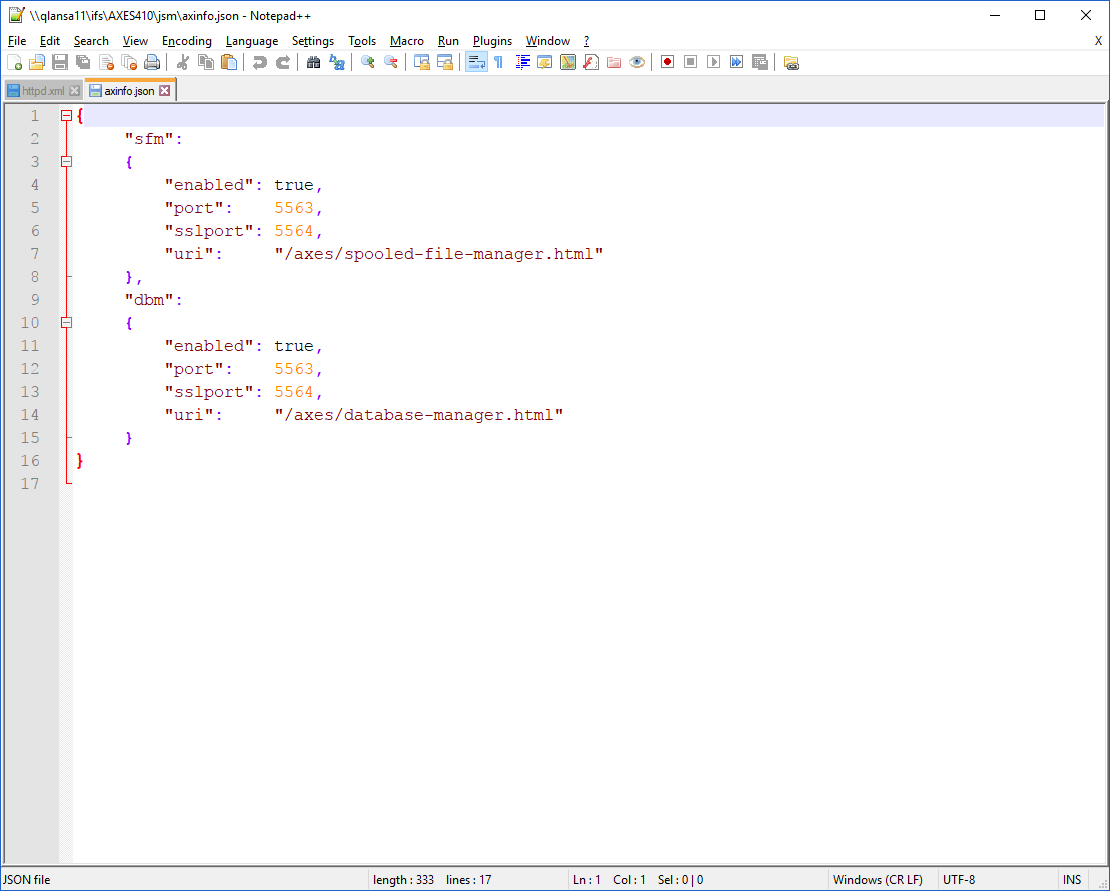
Task: Open the Plugins menu
Action: [x=492, y=41]
